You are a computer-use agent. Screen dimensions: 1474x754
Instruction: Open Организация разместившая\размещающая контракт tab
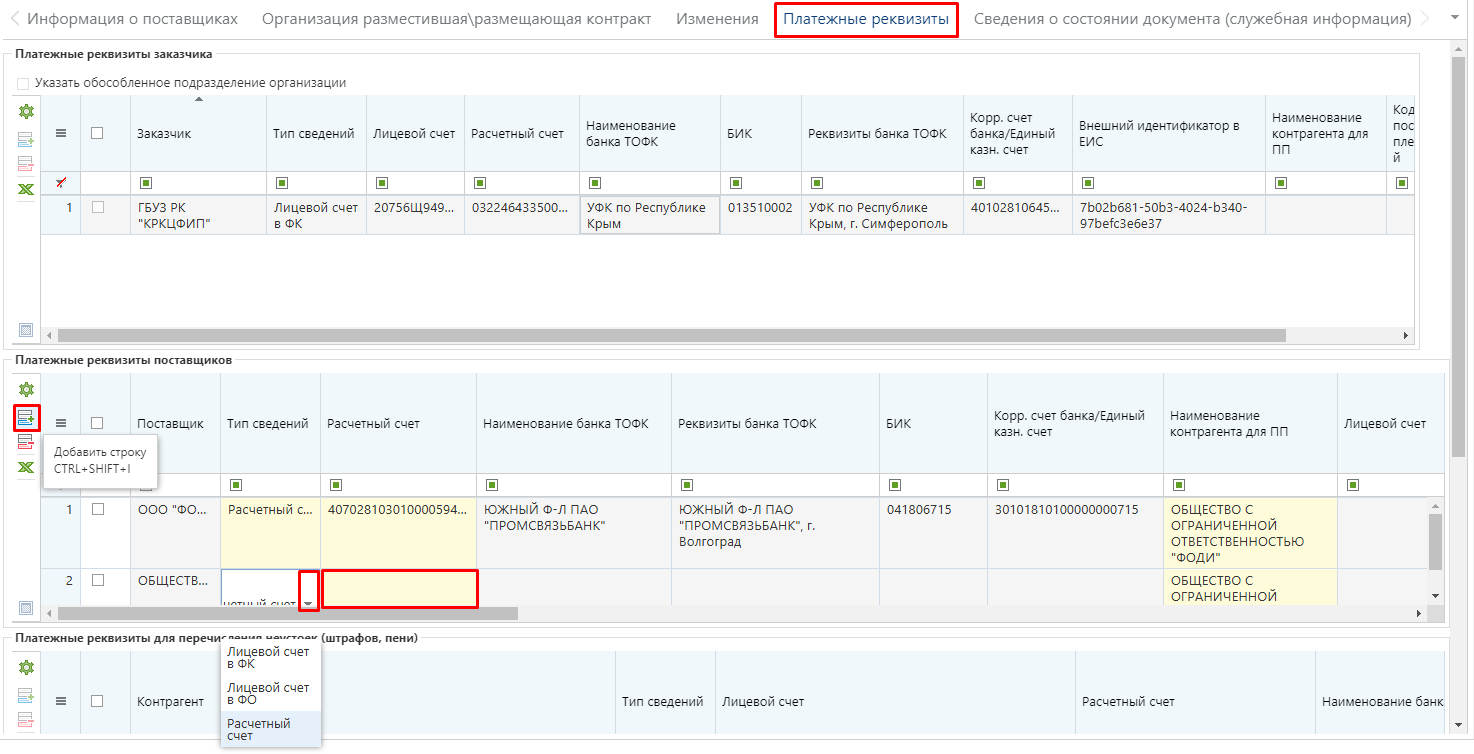[x=457, y=19]
